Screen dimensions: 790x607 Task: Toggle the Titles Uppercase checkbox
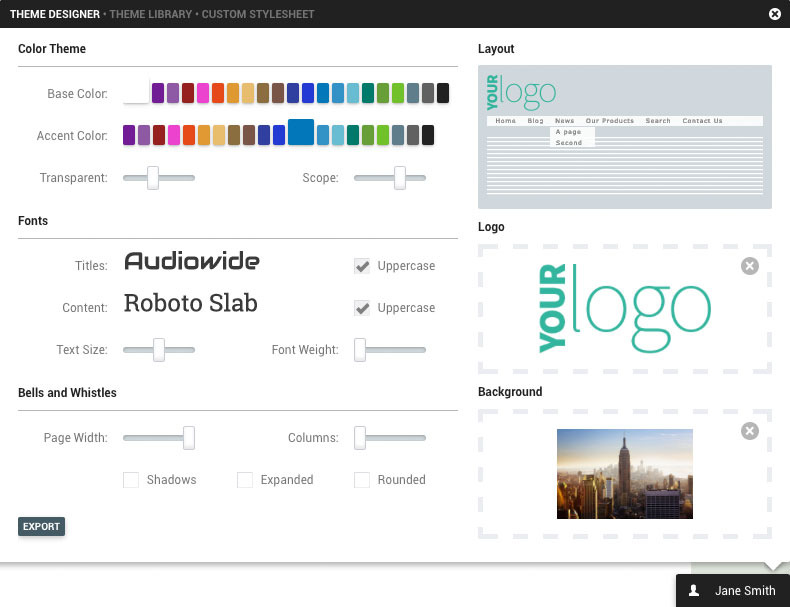tap(362, 266)
